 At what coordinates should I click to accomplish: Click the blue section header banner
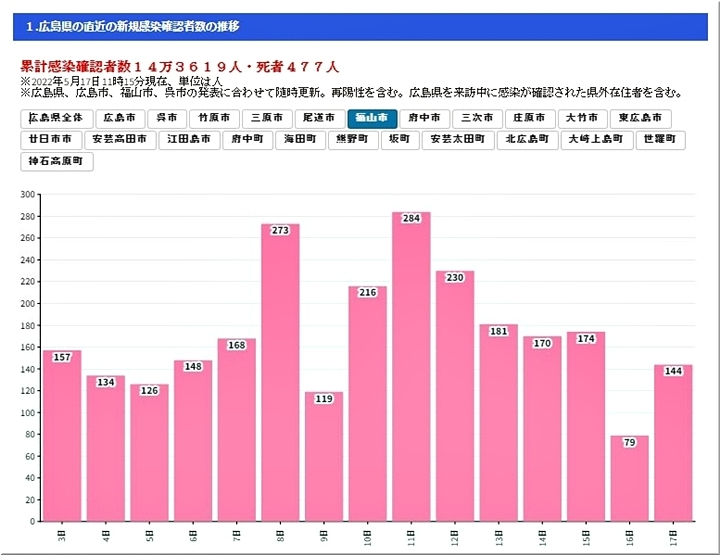[x=359, y=26]
